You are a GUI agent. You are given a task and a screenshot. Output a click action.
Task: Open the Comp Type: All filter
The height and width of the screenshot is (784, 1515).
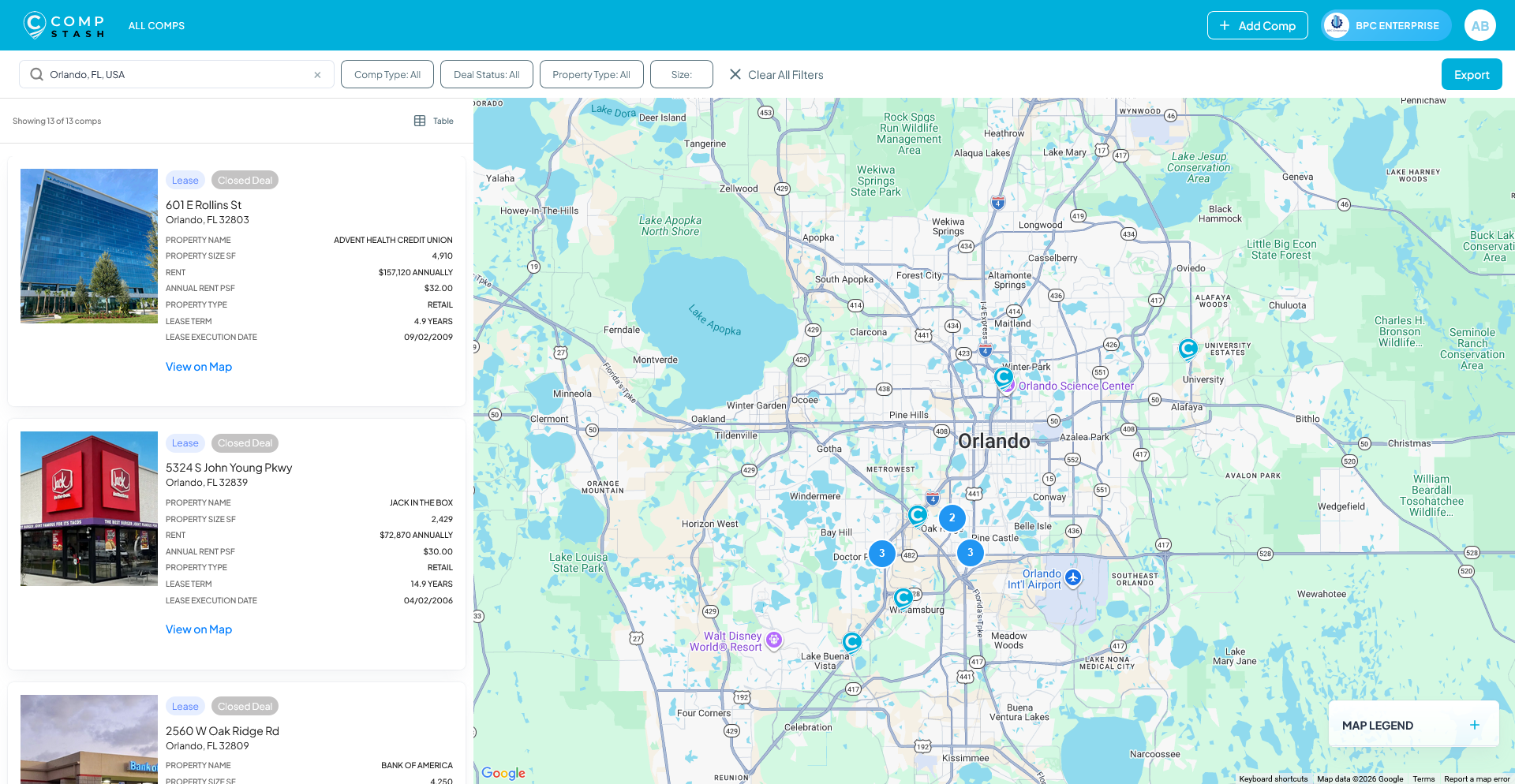coord(387,74)
